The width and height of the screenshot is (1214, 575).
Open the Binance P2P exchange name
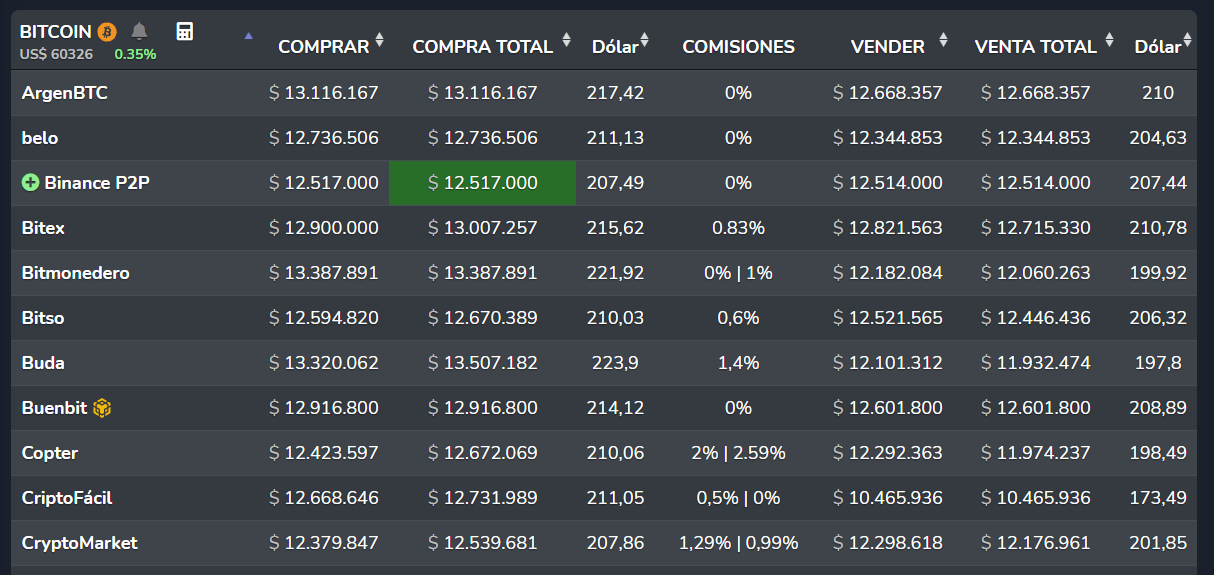(x=97, y=183)
